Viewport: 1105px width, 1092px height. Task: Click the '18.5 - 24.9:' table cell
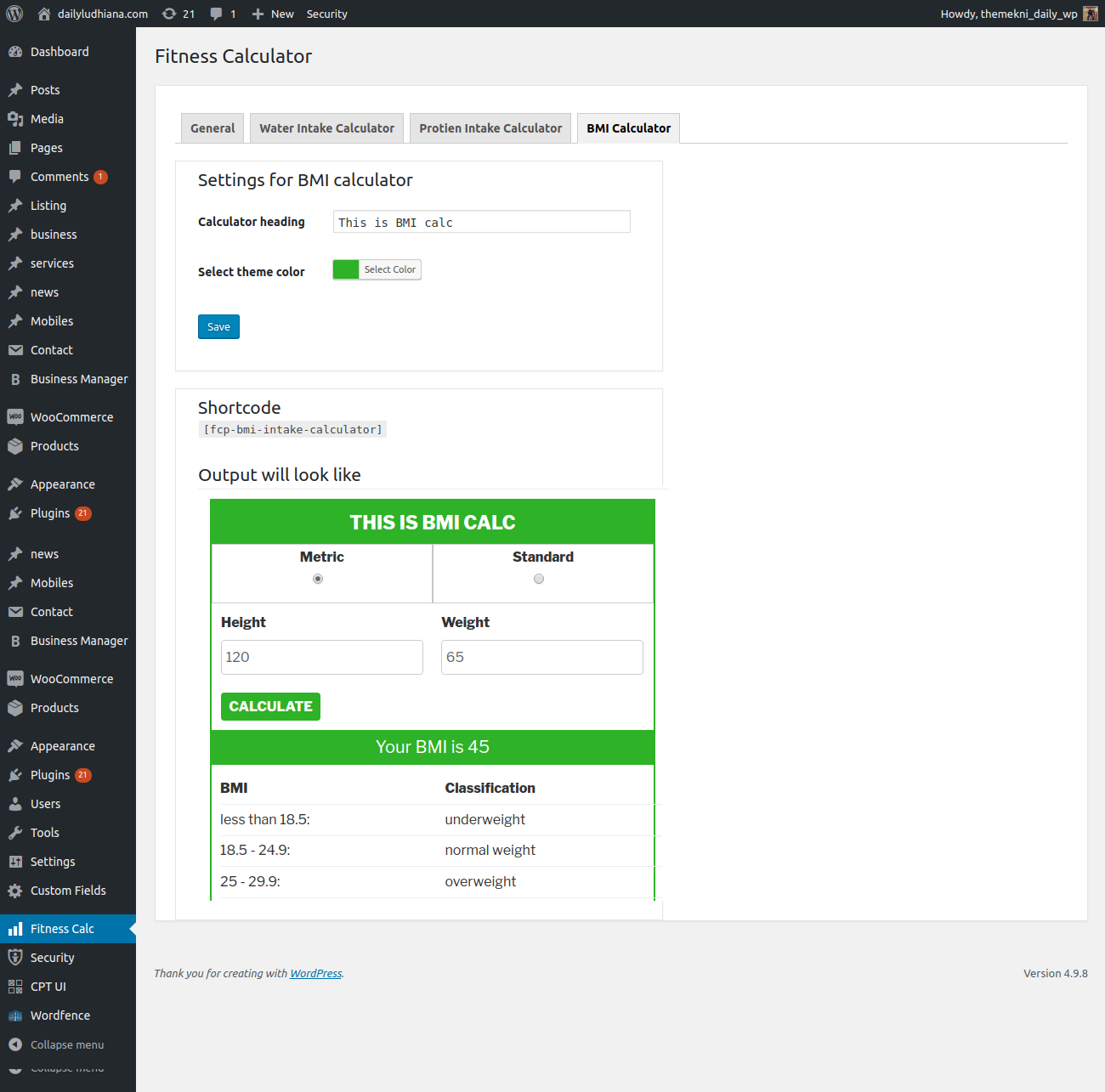[x=255, y=850]
